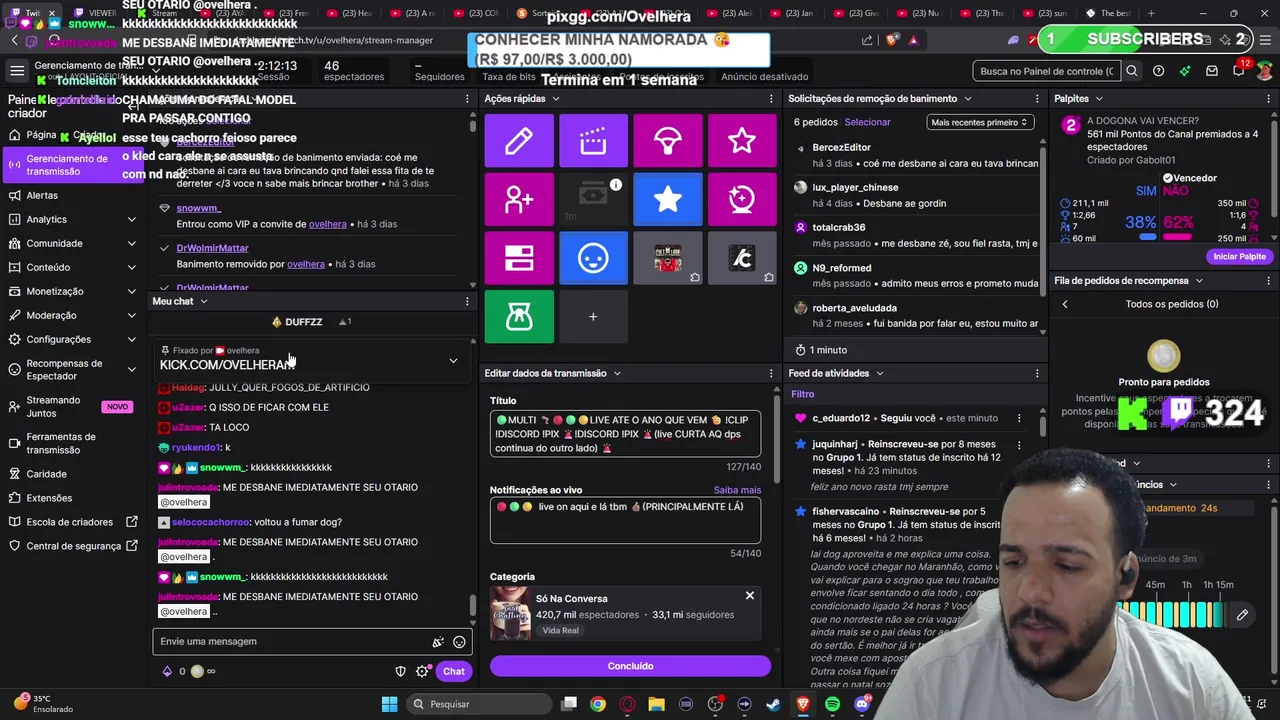Click the Chat send button
Viewport: 1280px width, 720px height.
tap(453, 671)
